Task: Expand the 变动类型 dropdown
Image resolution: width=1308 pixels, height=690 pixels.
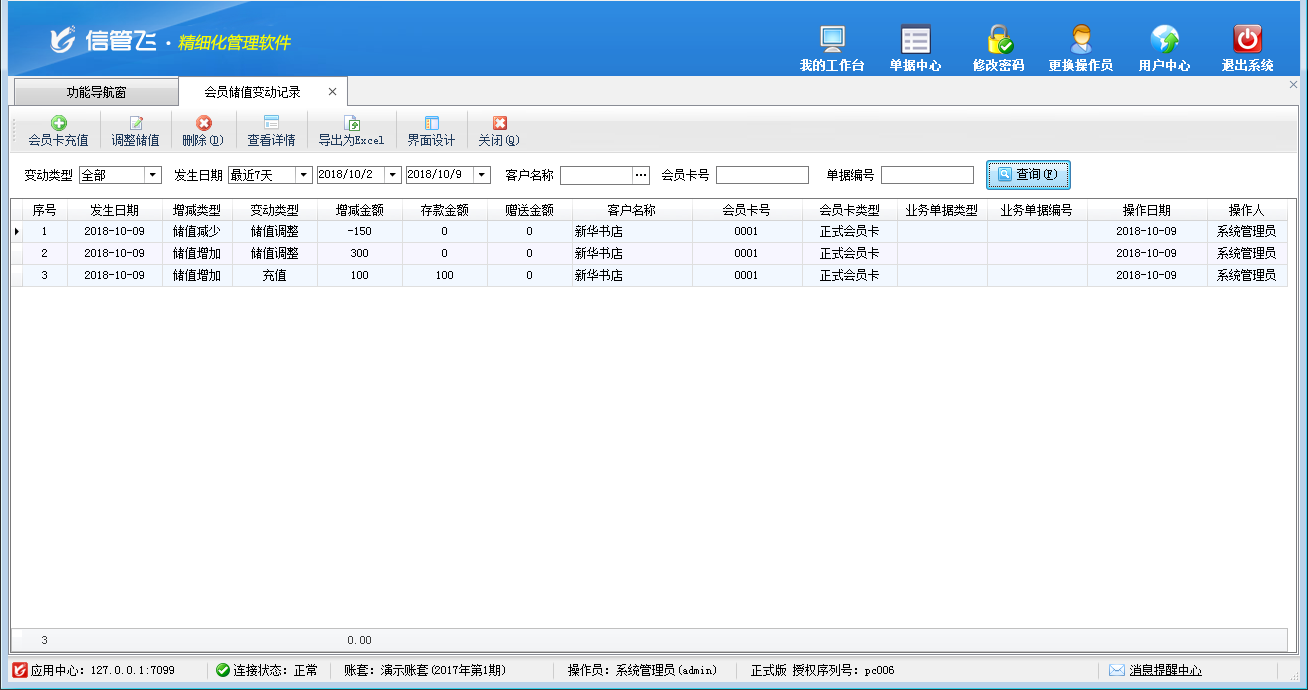Action: coord(153,175)
